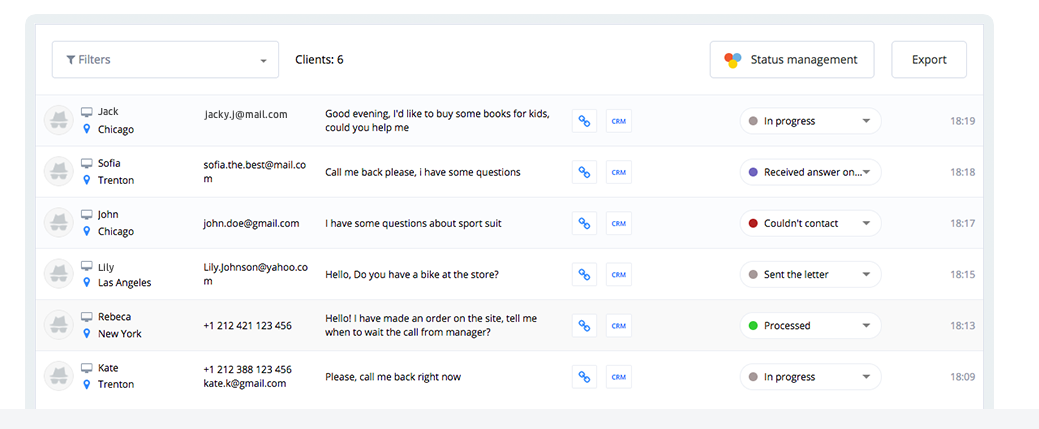The image size is (1039, 429).
Task: Click the john.doe@gmail.com email address
Action: tap(251, 223)
